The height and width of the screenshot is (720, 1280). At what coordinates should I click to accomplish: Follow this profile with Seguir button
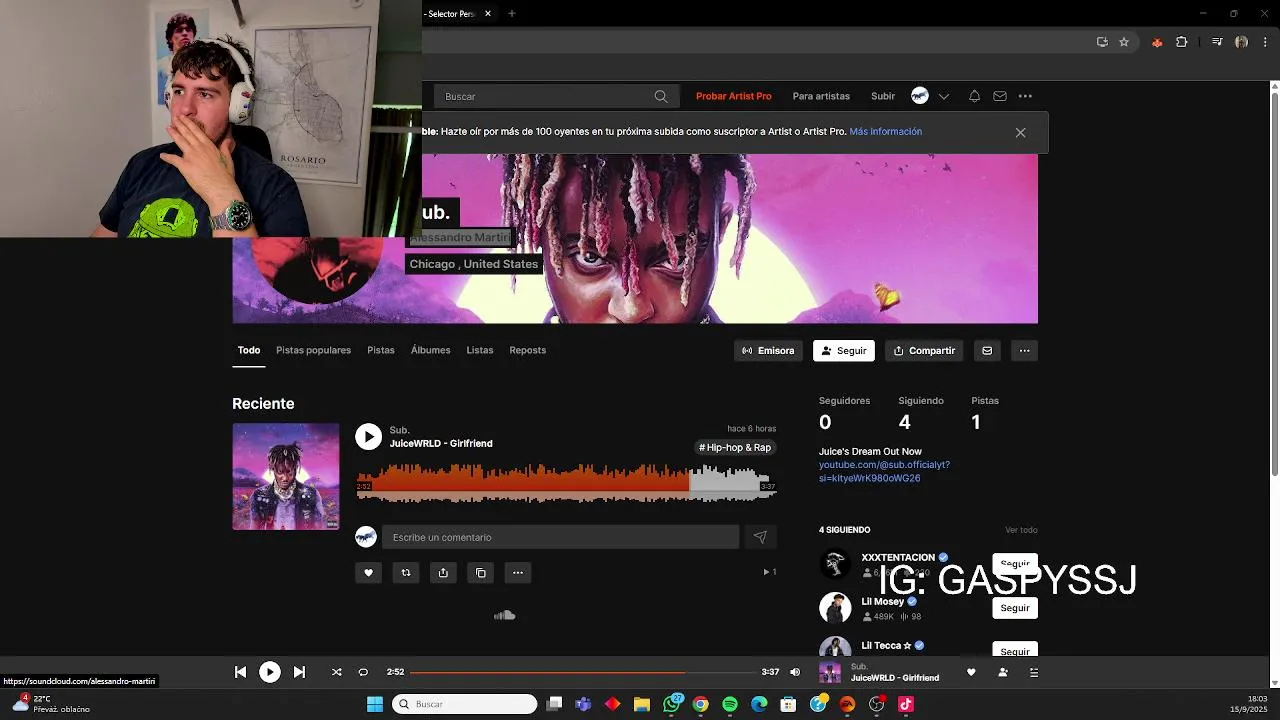(844, 351)
